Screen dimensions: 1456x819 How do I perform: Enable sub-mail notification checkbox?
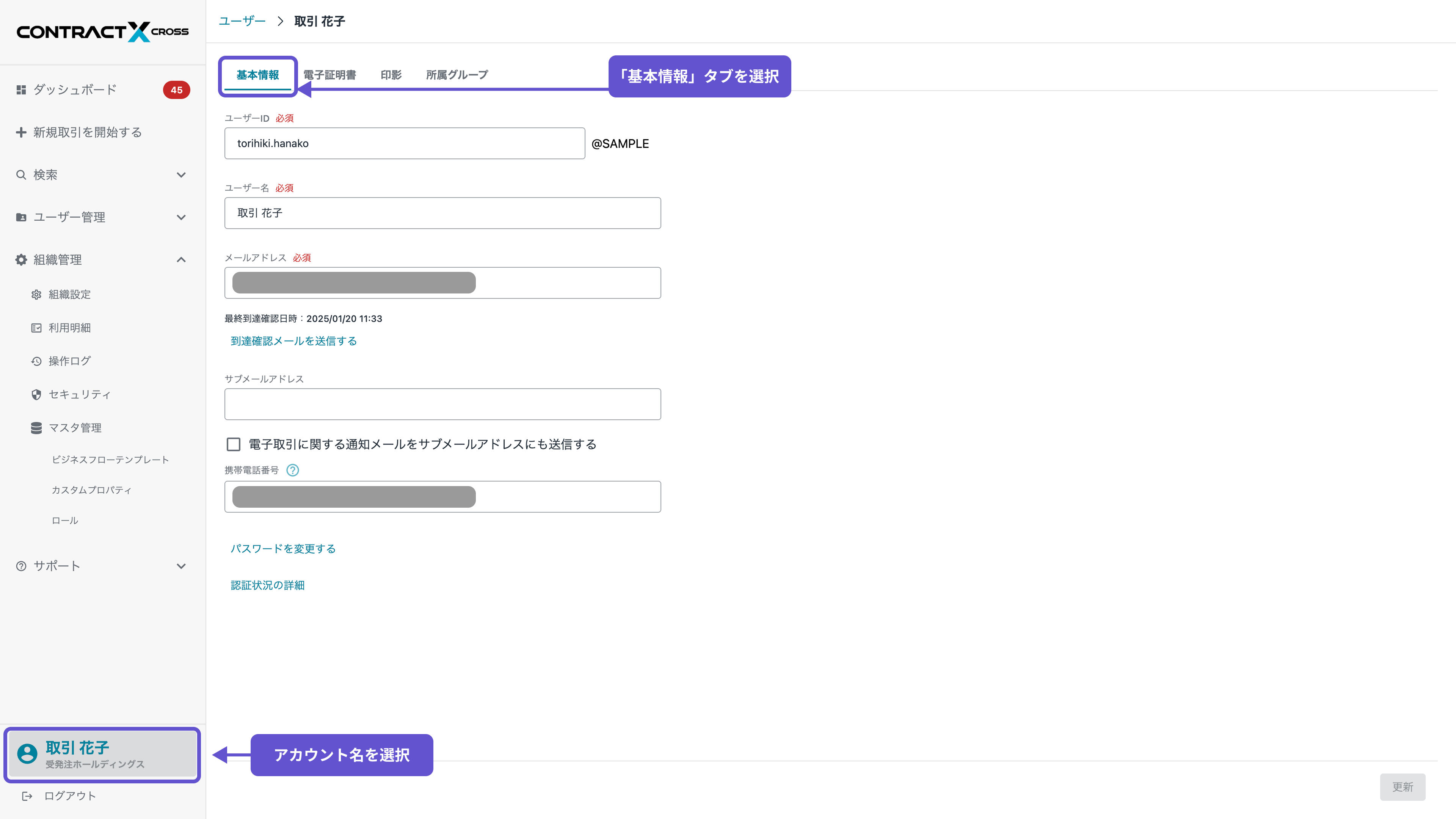coord(234,444)
